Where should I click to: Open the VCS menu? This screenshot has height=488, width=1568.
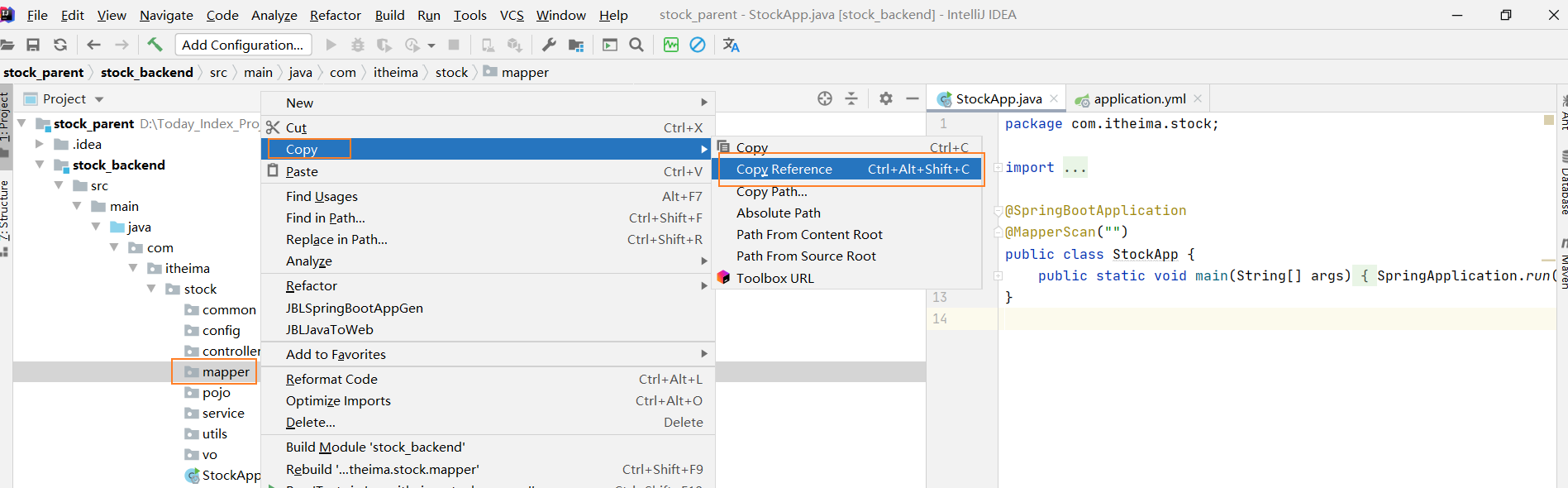point(512,15)
